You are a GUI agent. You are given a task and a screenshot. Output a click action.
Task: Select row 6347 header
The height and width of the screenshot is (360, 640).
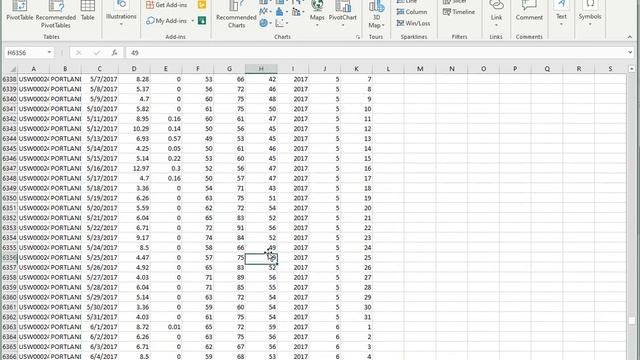pyautogui.click(x=9, y=168)
